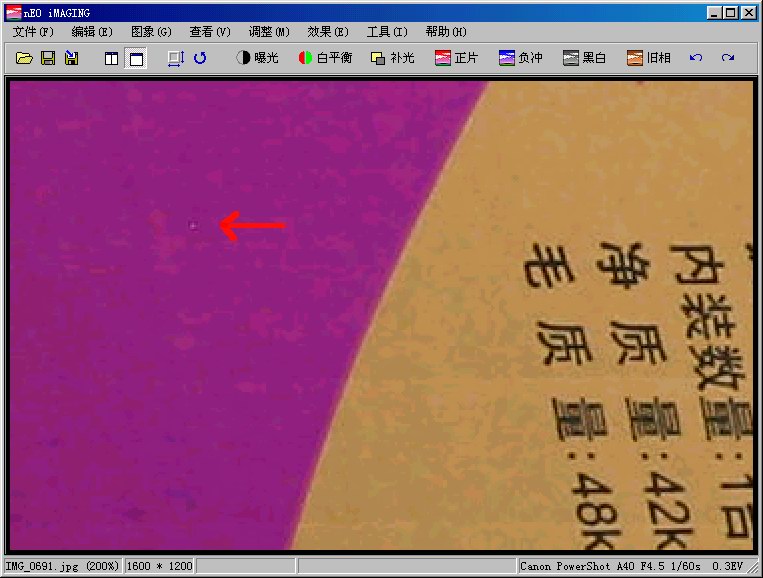Select the crop tool icon

175,59
